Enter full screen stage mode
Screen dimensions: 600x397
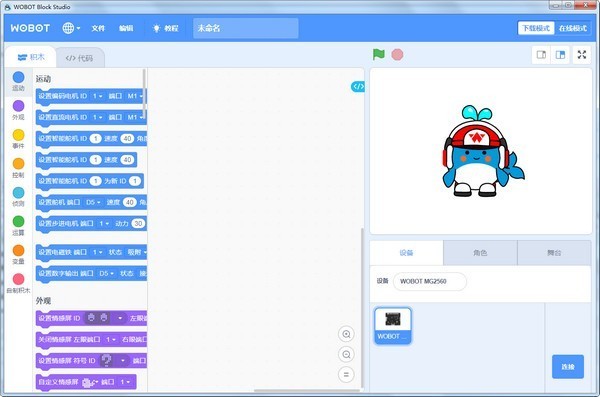[582, 55]
